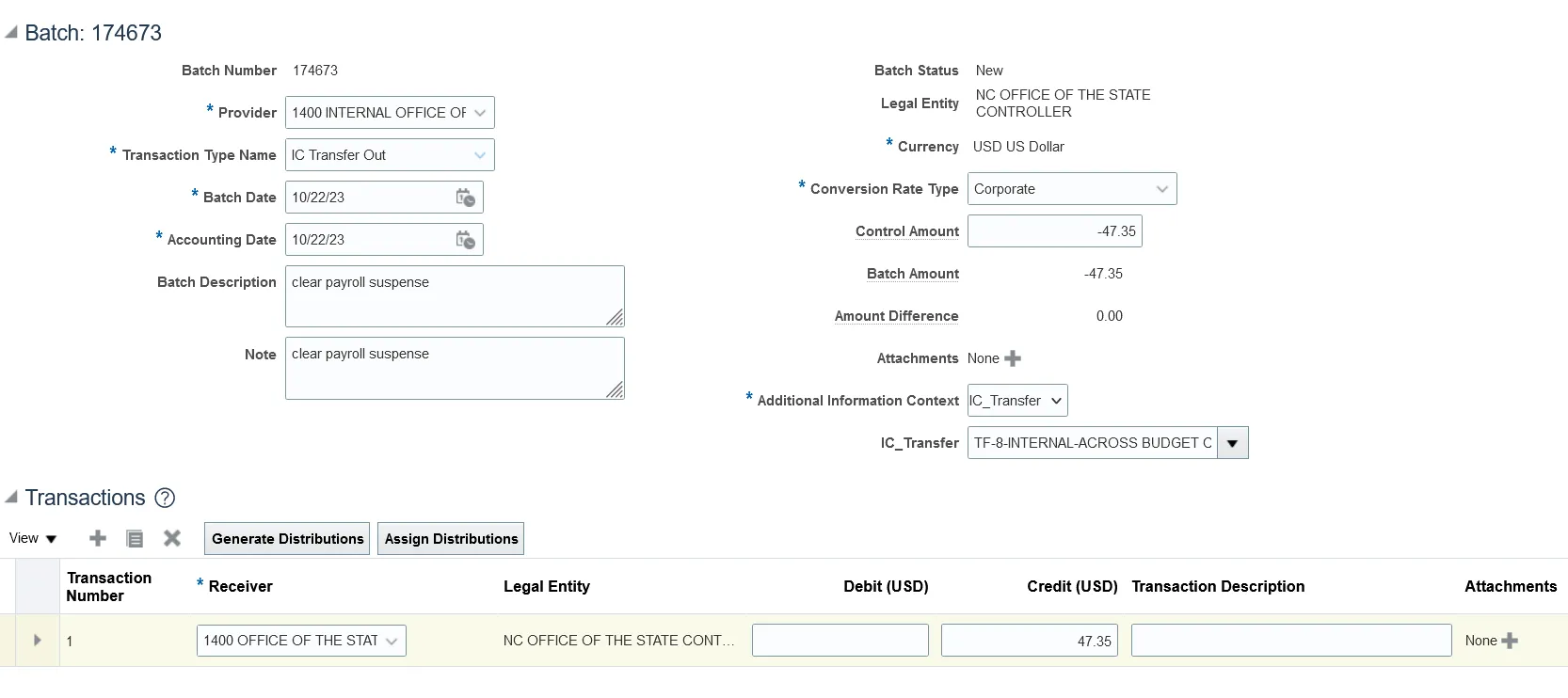This screenshot has width=1568, height=698.
Task: Click the Transaction Description field in row 1
Action: click(1290, 641)
